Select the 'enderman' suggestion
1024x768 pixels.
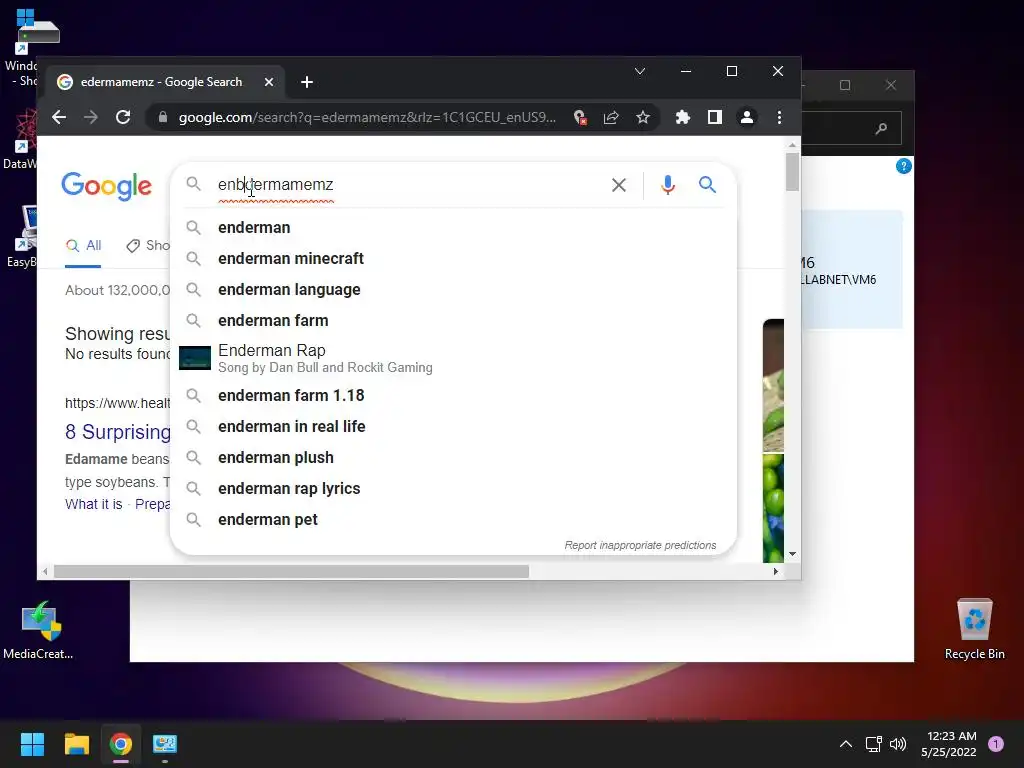tap(453, 227)
